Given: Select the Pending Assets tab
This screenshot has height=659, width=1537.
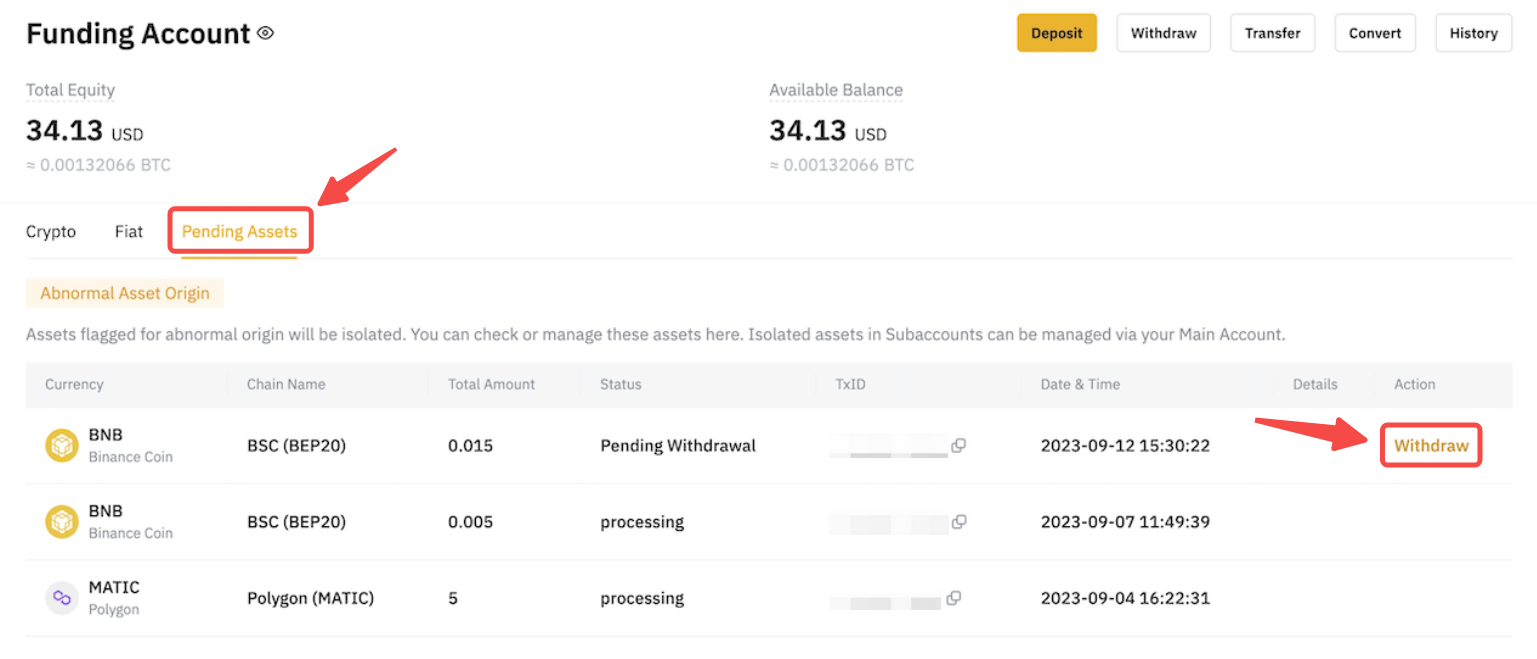Looking at the screenshot, I should pos(239,231).
